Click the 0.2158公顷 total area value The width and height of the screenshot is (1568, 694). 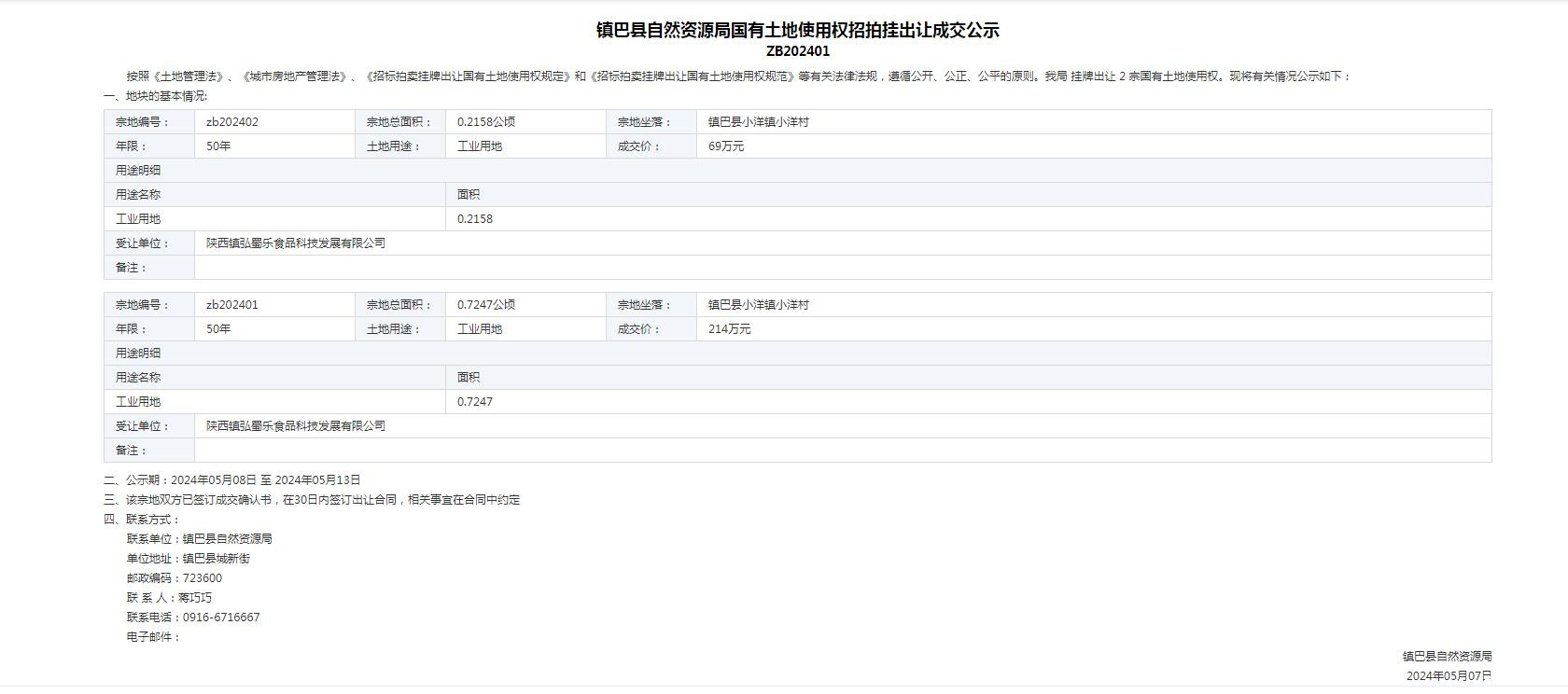point(485,122)
